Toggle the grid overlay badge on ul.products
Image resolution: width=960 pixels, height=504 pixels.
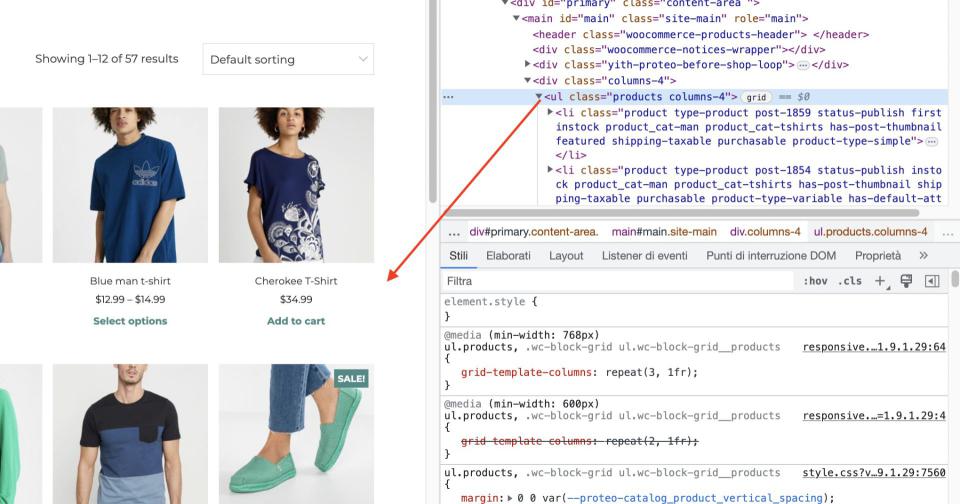(x=757, y=97)
